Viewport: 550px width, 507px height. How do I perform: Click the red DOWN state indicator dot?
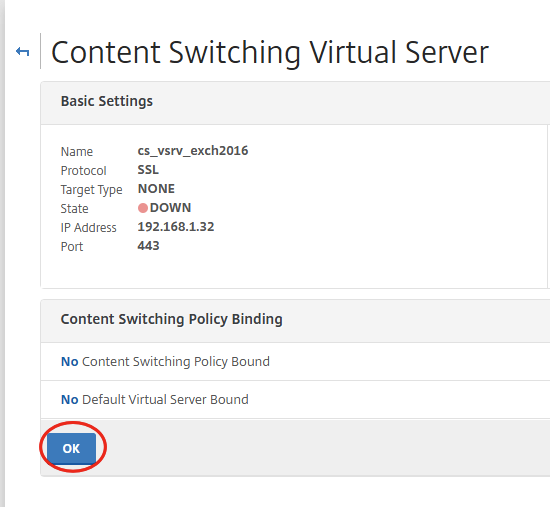[142, 208]
